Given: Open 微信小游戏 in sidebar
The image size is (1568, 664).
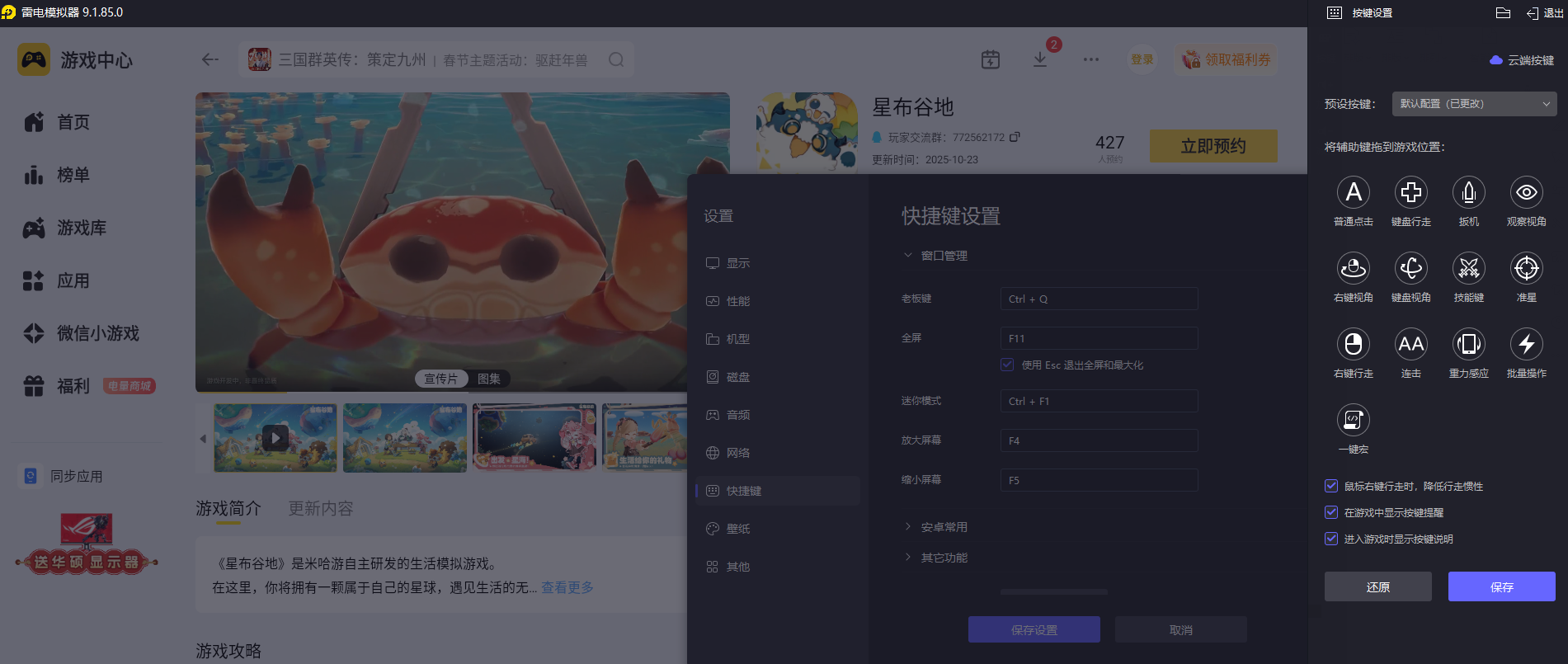Looking at the screenshot, I should click(82, 333).
